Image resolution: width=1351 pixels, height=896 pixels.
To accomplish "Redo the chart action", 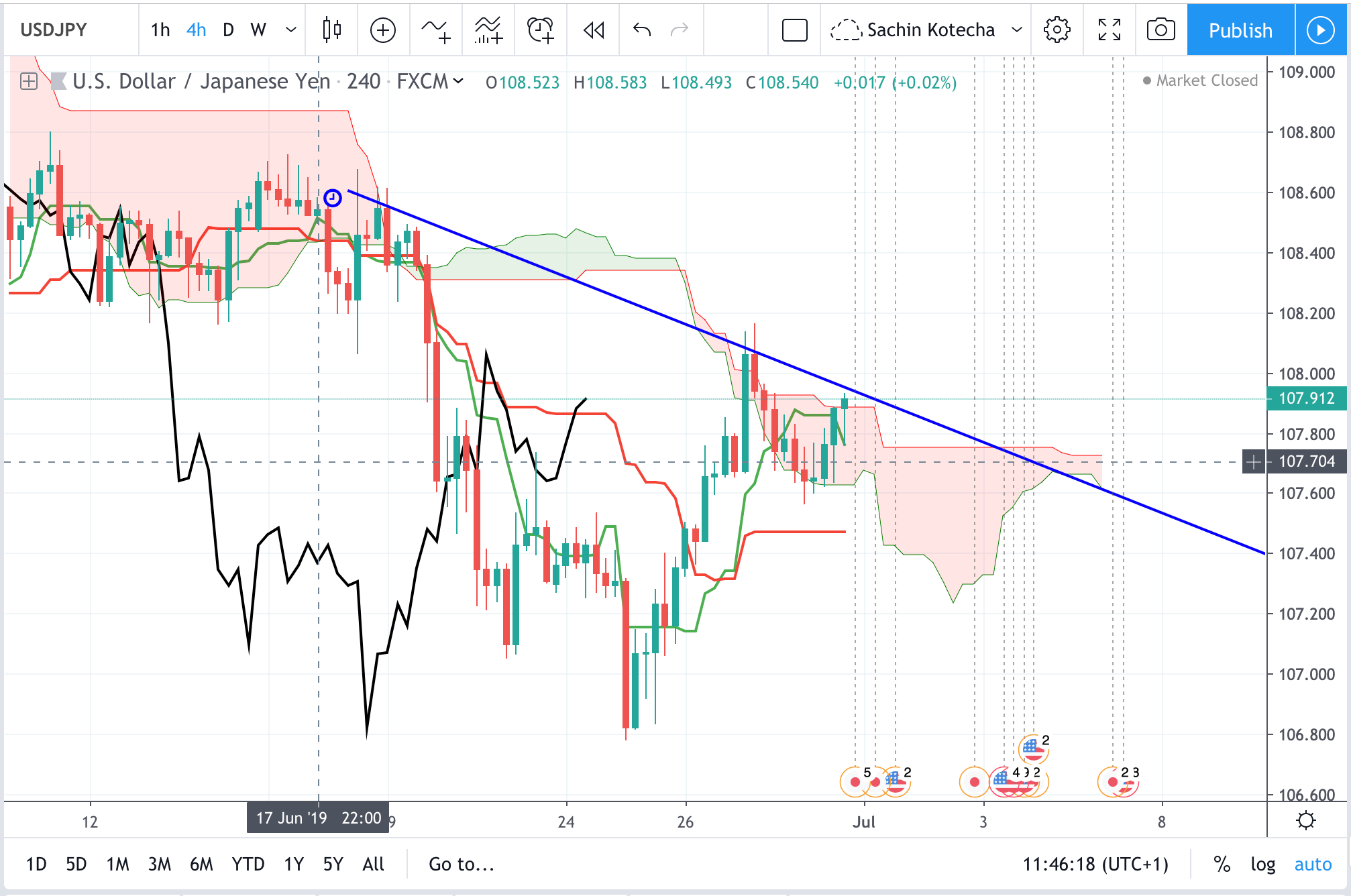I will 680,30.
